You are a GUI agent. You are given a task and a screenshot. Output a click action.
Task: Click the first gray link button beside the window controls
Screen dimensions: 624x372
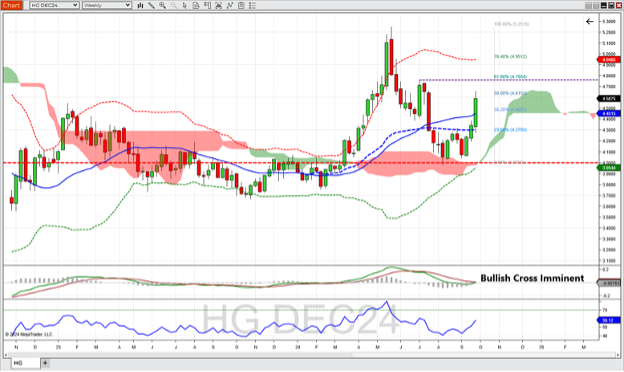click(589, 5)
